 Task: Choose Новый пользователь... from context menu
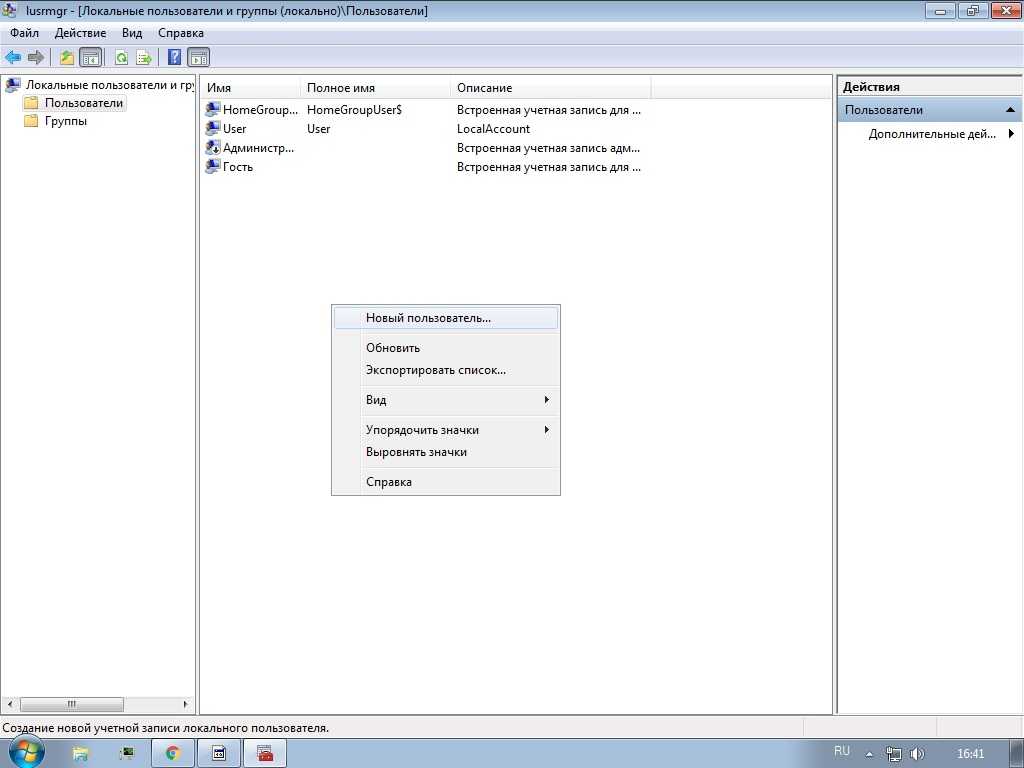(428, 318)
